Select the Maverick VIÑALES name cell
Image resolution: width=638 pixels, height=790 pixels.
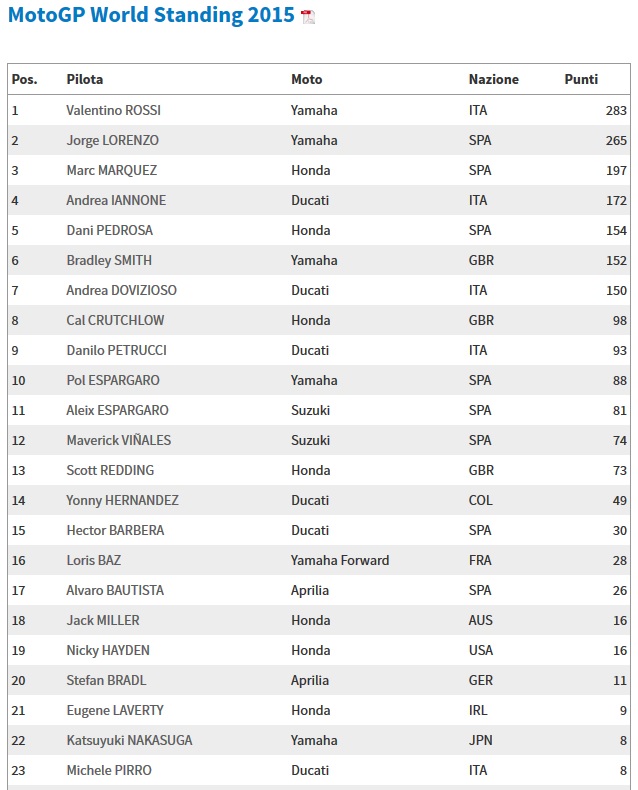coord(118,440)
